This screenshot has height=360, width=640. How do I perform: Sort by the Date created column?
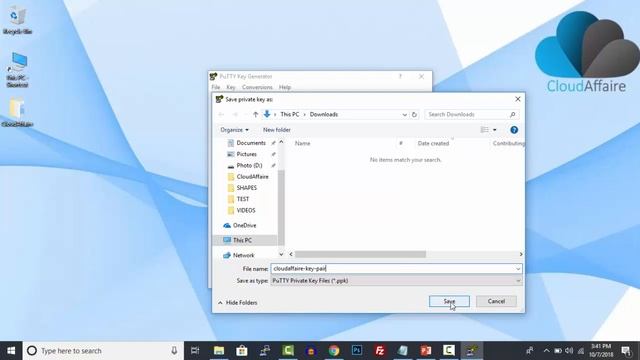(433, 143)
